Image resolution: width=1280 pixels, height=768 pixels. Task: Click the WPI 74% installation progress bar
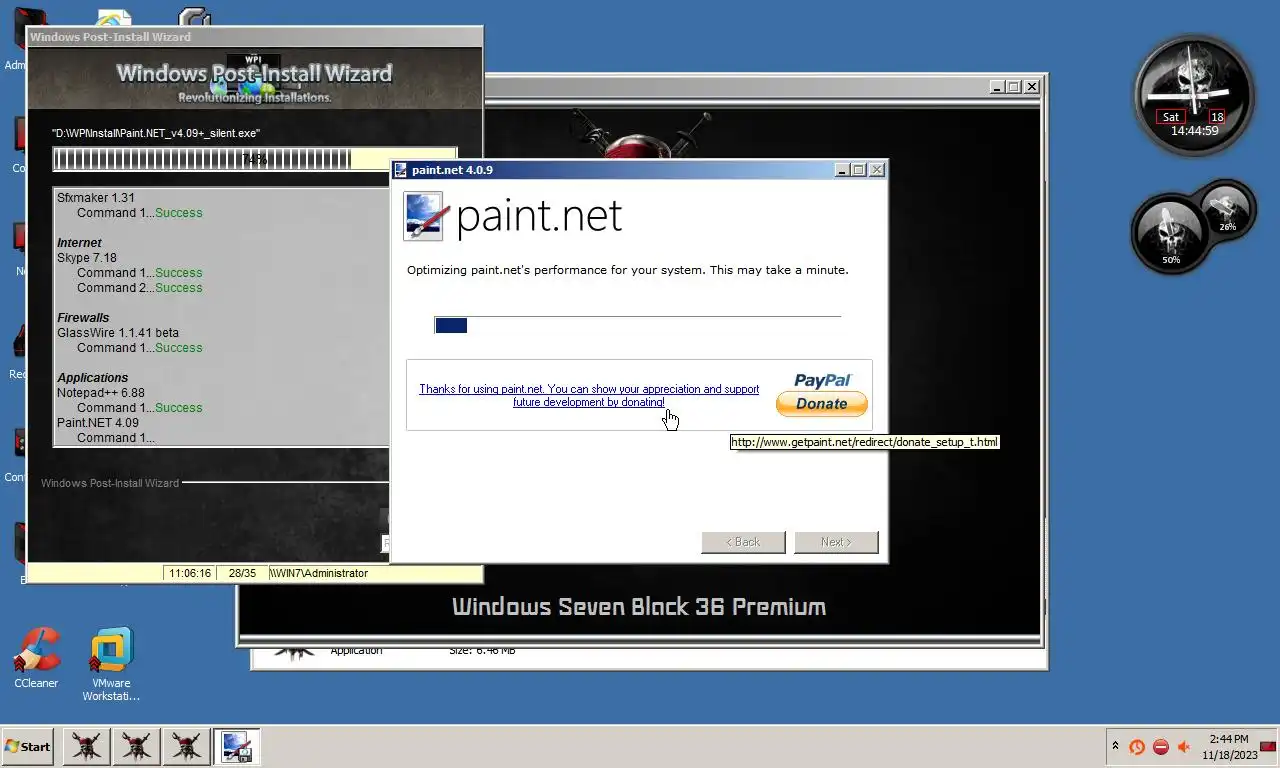[255, 159]
